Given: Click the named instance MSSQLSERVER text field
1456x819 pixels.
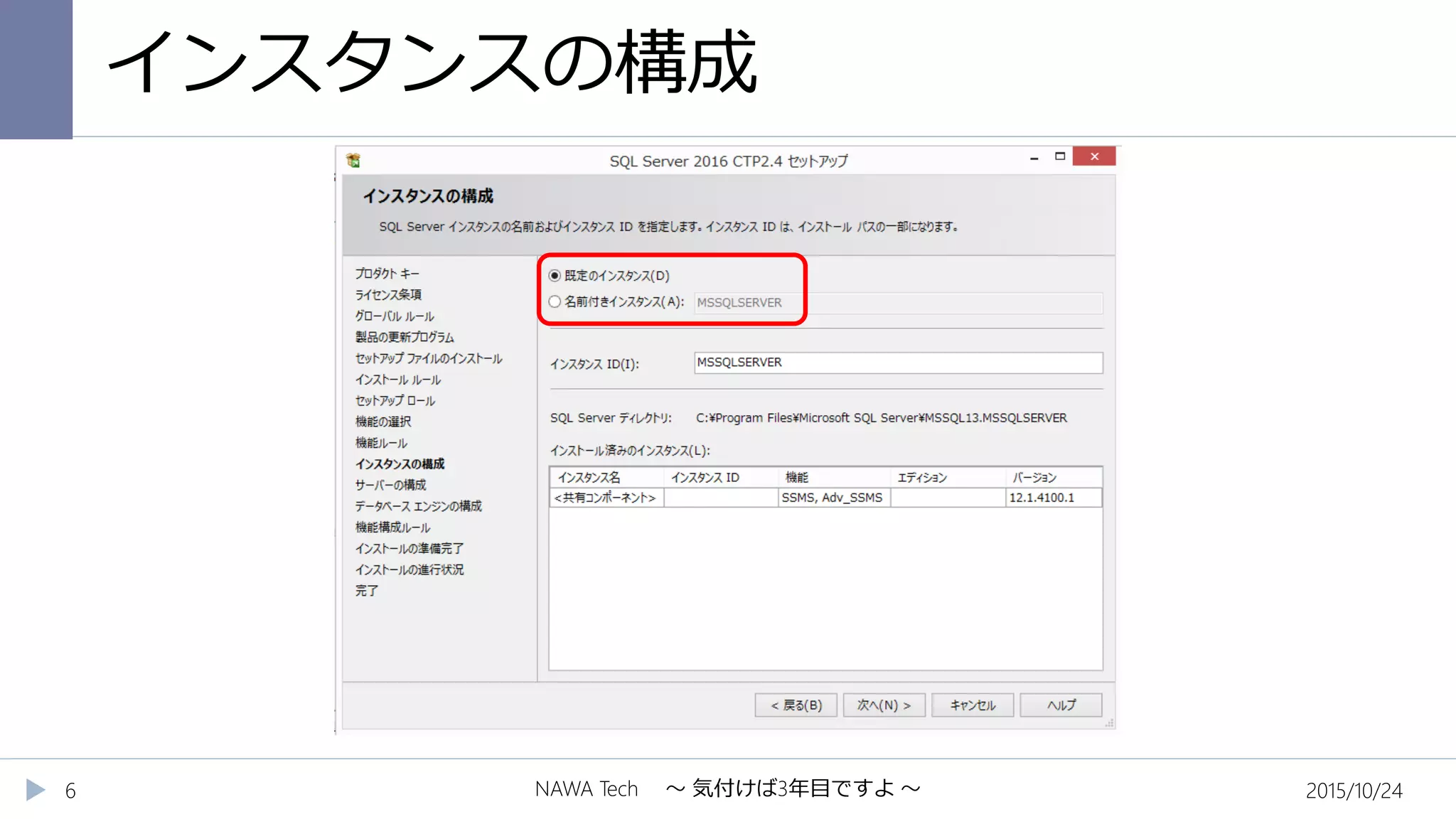Looking at the screenshot, I should click(899, 303).
